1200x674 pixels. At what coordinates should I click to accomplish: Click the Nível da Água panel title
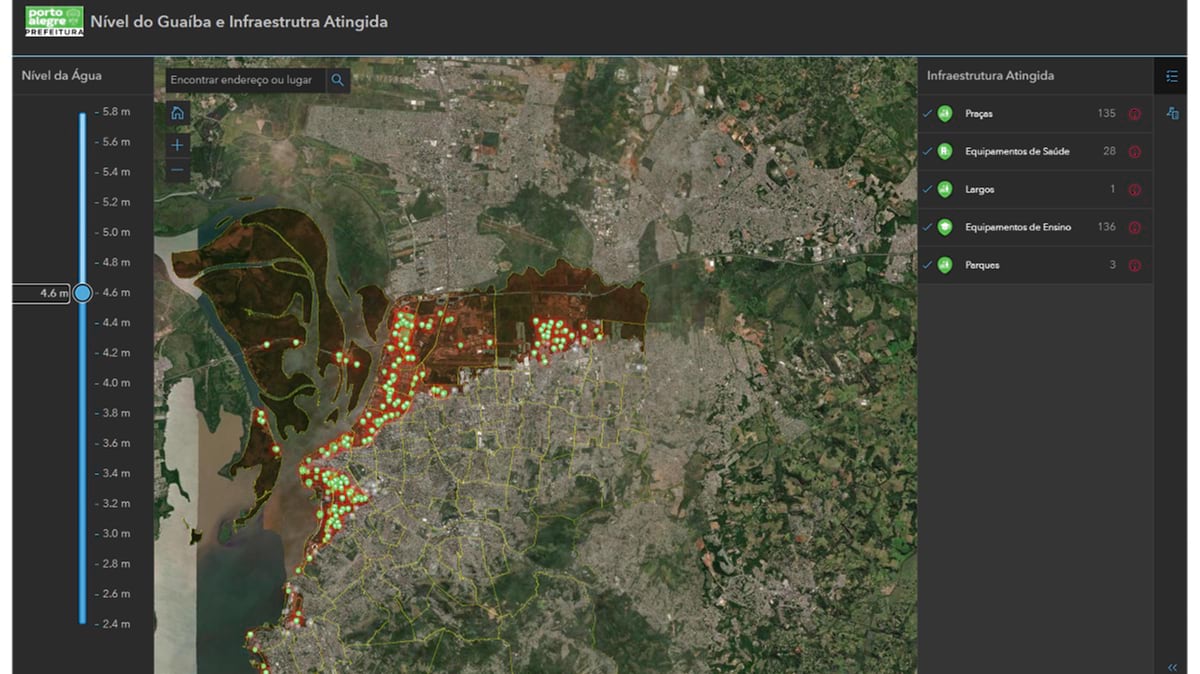[60, 75]
